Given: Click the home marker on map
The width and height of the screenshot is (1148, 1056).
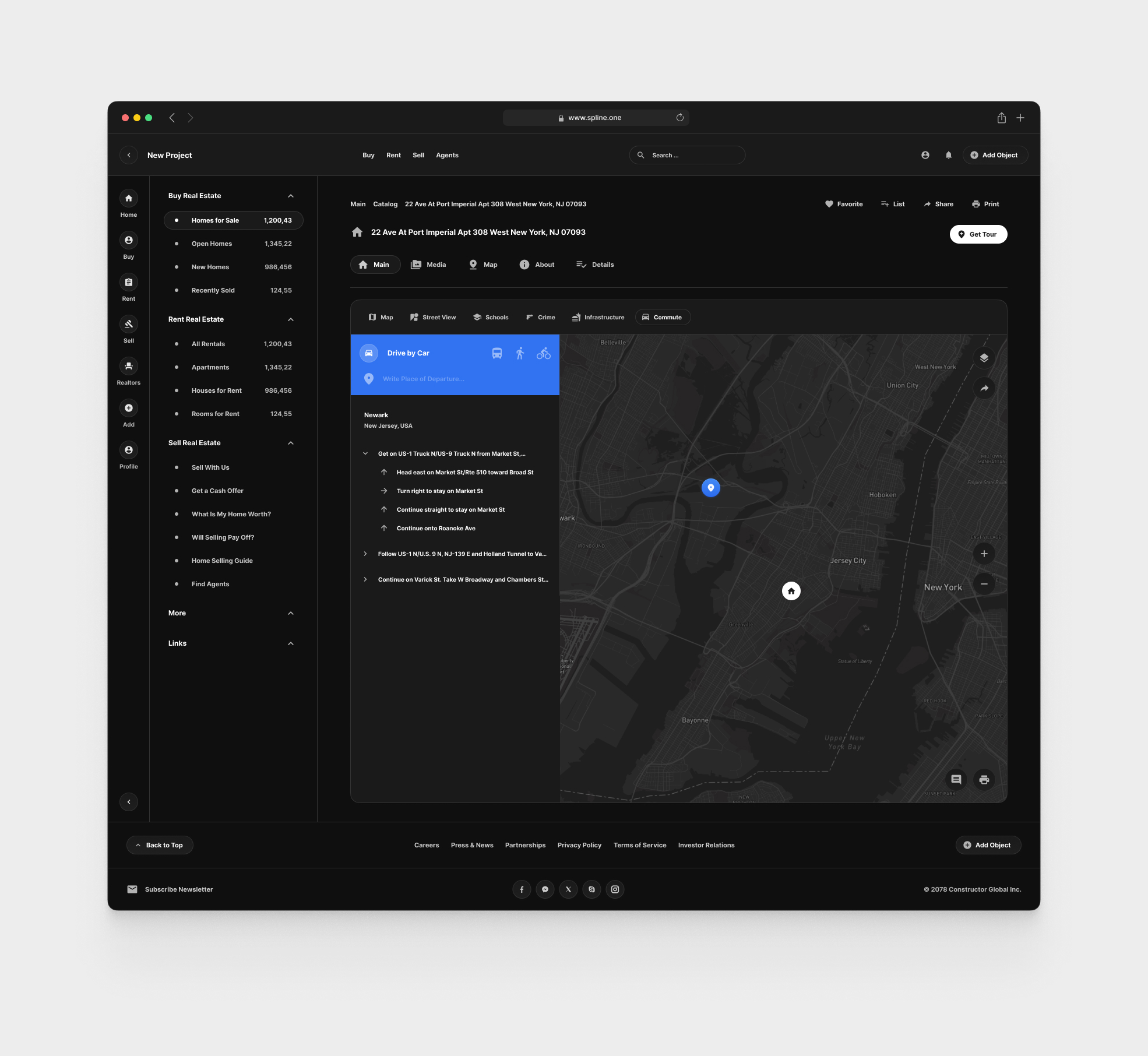Looking at the screenshot, I should [x=791, y=591].
